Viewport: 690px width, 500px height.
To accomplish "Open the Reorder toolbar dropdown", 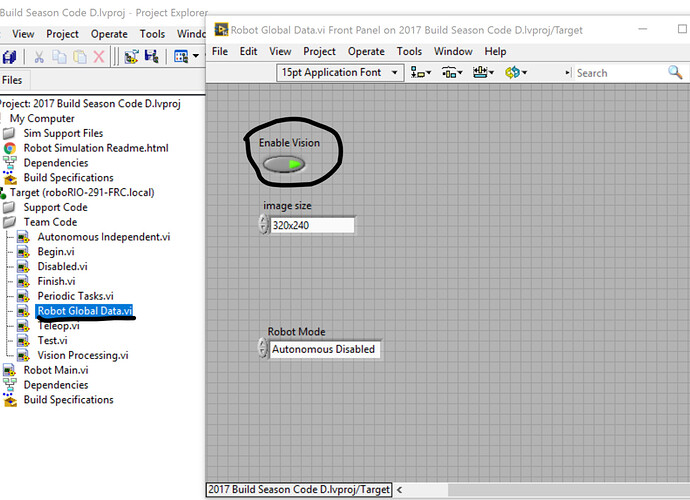I will click(516, 72).
